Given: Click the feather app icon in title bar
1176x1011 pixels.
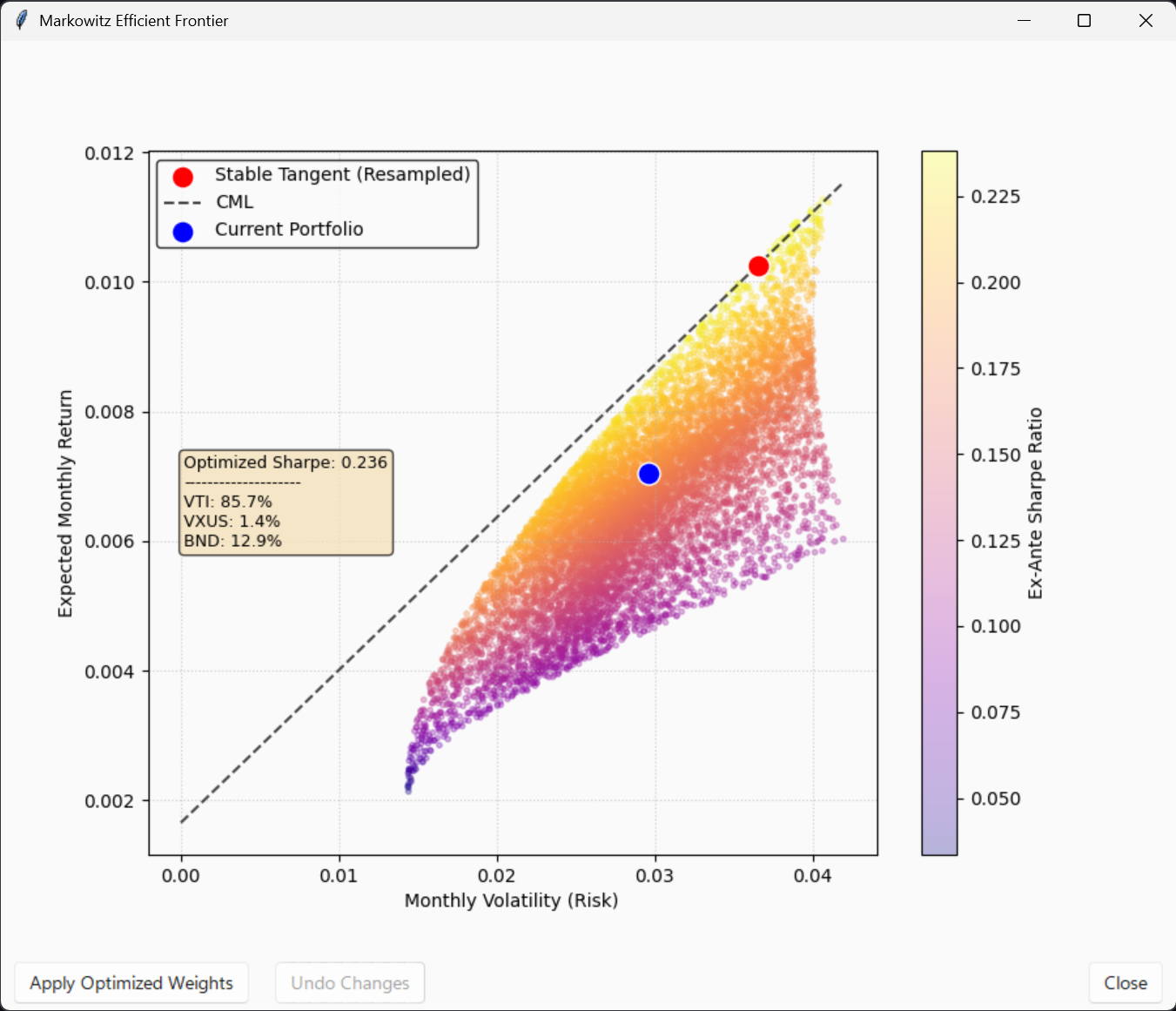Looking at the screenshot, I should [x=21, y=20].
